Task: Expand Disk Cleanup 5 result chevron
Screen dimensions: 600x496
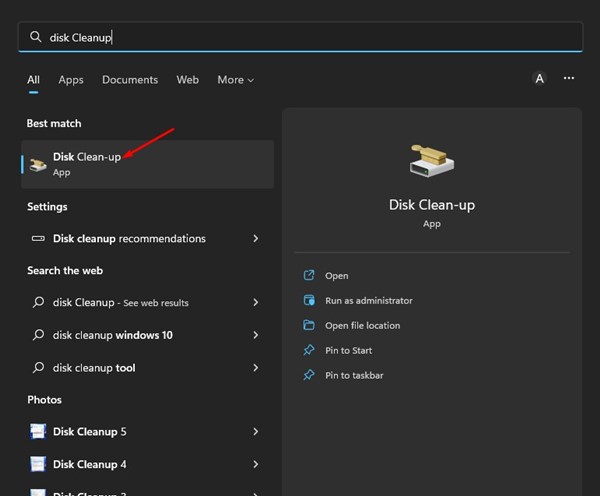Action: click(x=256, y=431)
